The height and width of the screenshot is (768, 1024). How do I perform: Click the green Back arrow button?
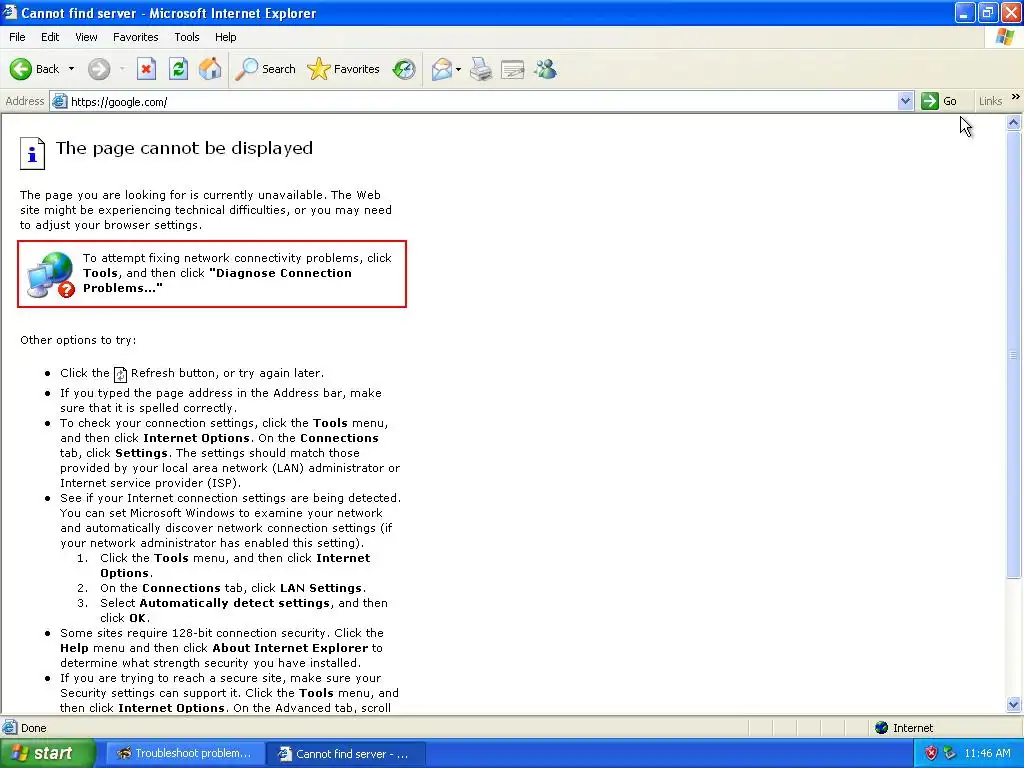21,69
